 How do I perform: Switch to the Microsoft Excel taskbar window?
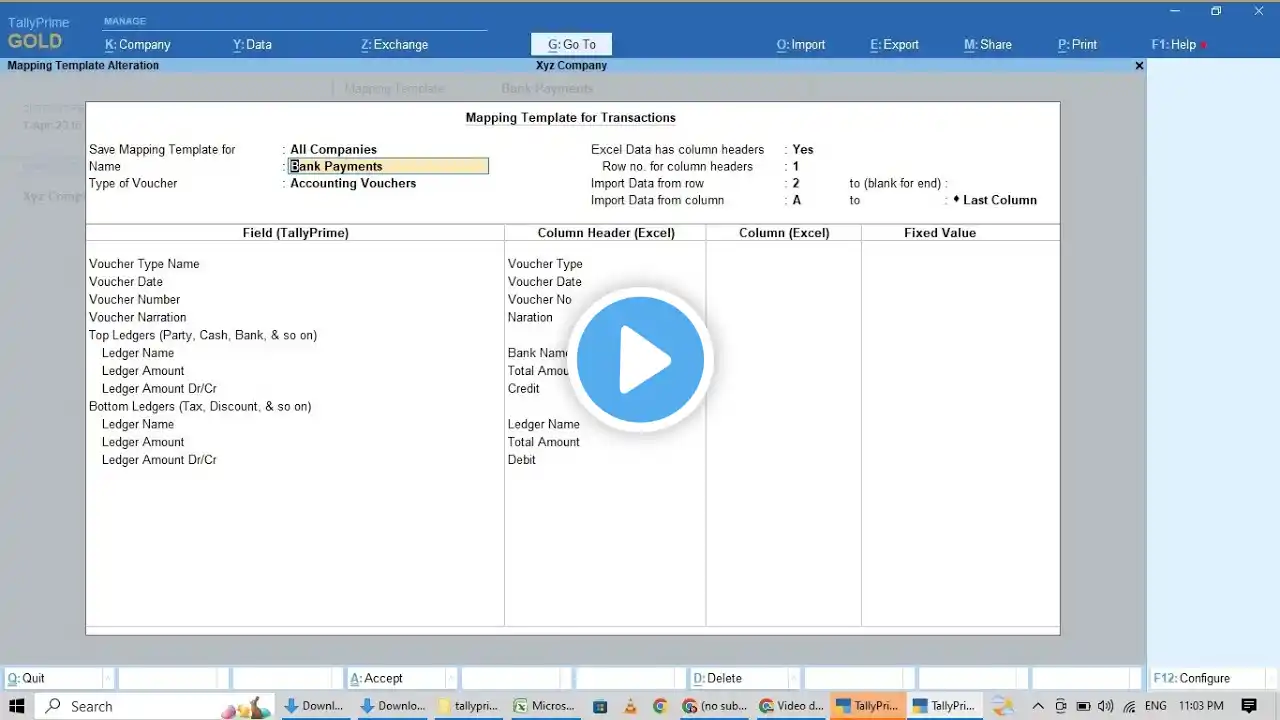pos(544,706)
